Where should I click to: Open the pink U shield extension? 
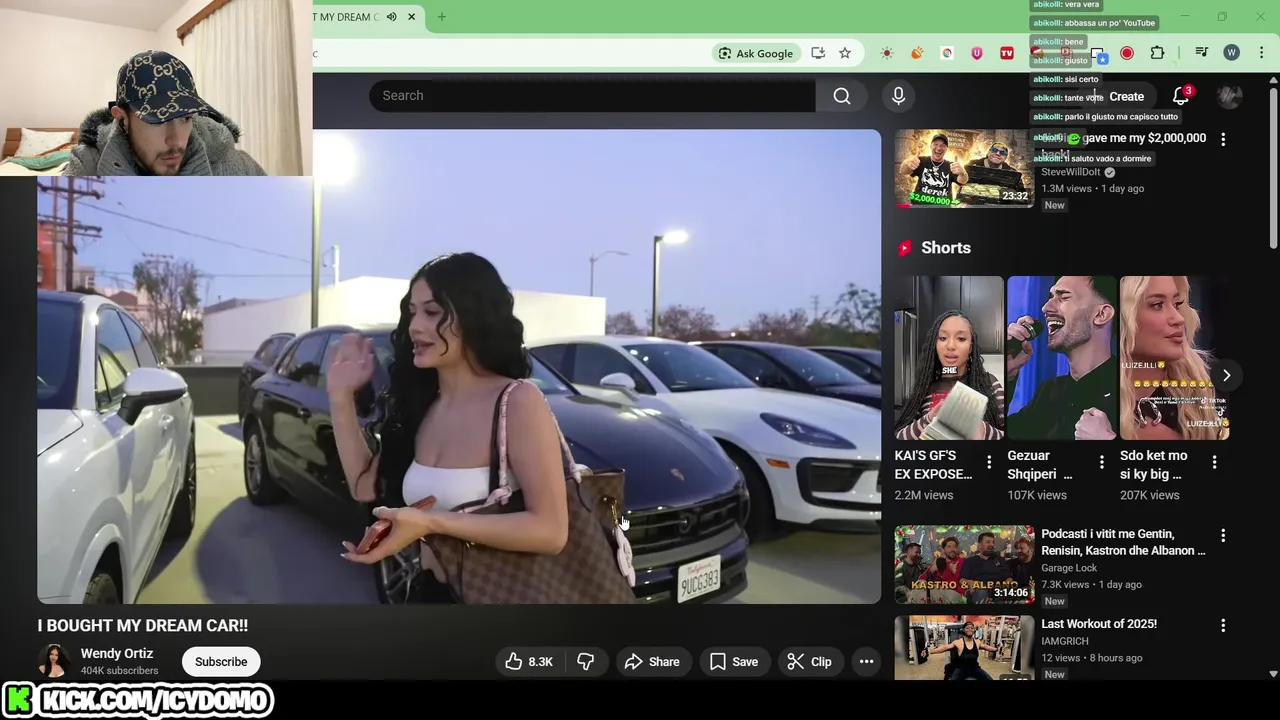point(977,53)
